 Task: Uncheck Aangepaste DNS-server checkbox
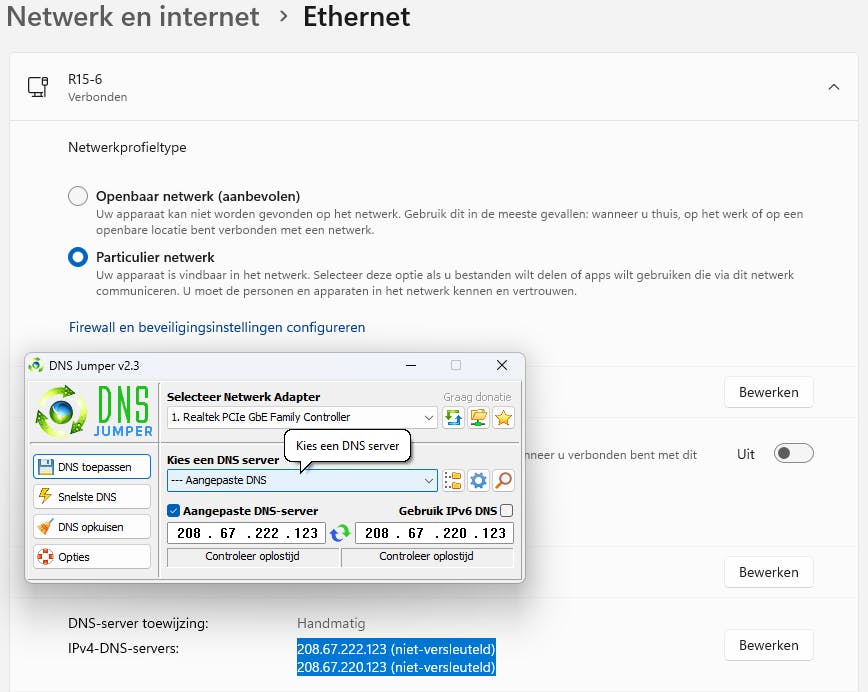173,510
